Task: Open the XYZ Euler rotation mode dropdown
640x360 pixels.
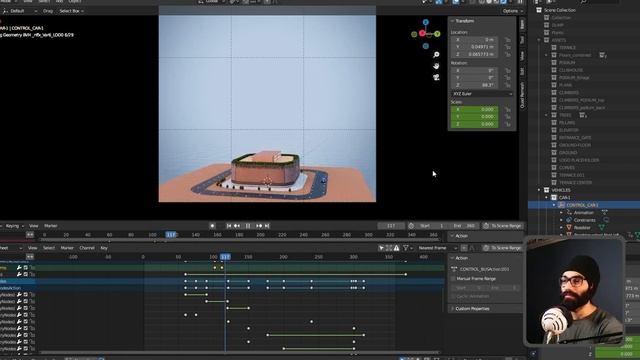Action: coord(482,94)
